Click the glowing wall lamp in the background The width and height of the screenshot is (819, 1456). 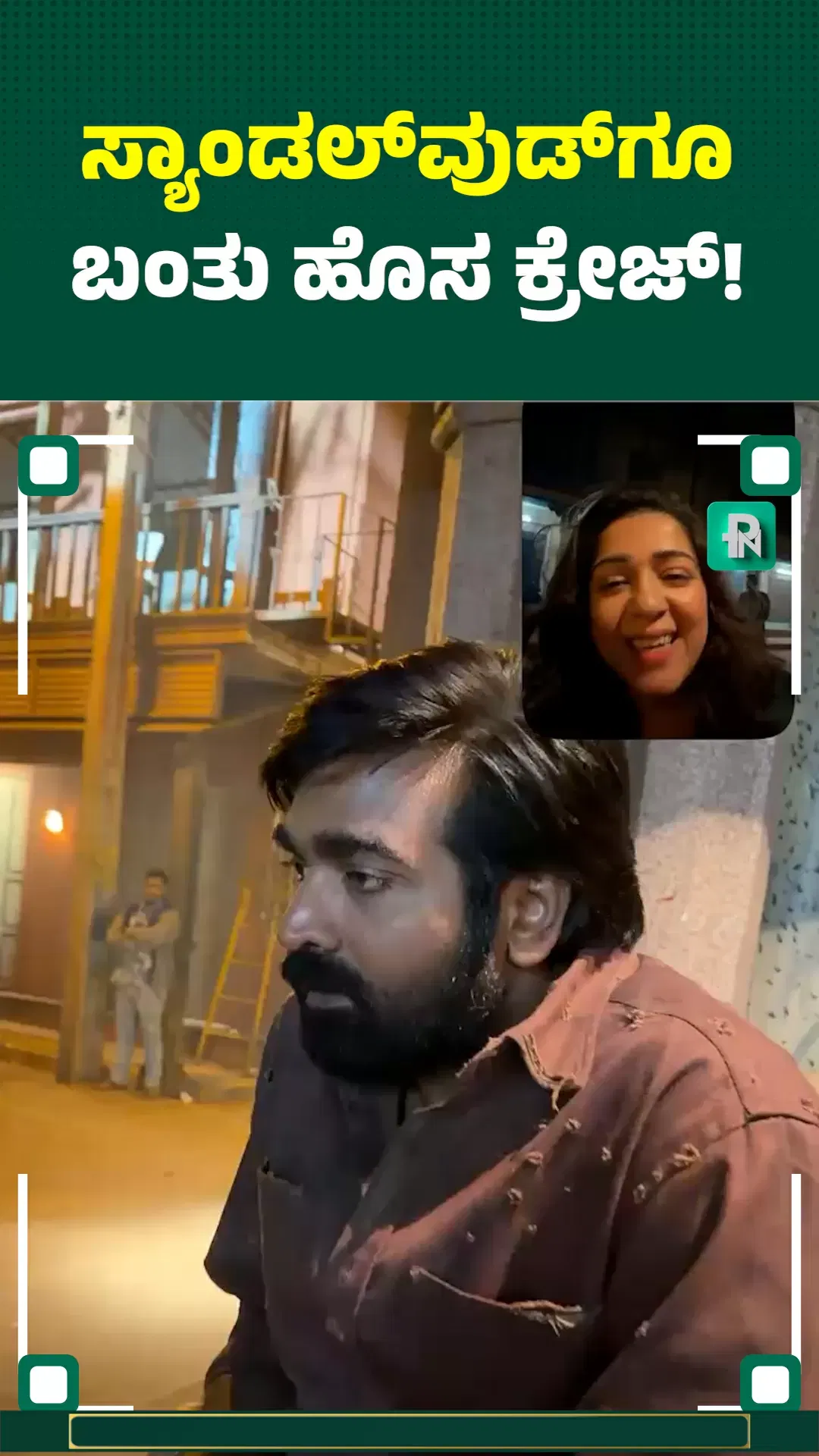[x=54, y=821]
